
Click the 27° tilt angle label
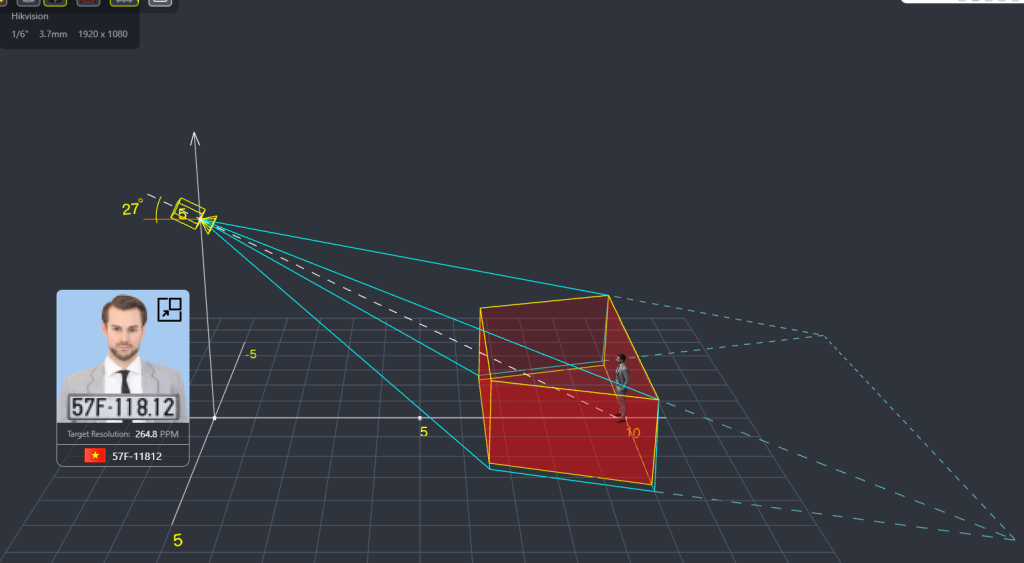(132, 208)
